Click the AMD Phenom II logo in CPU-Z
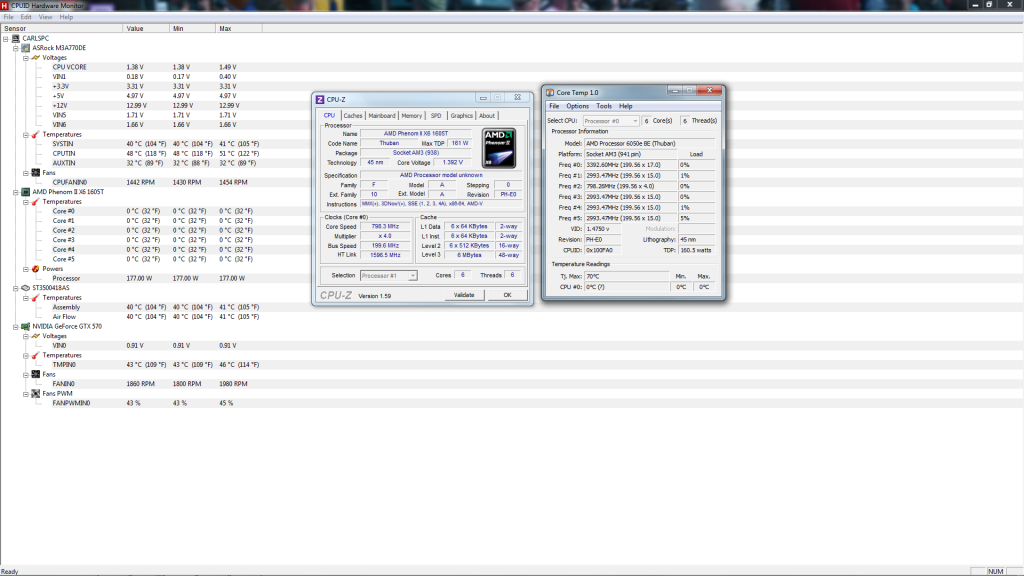Screen dimensions: 1024x576 click(x=499, y=148)
